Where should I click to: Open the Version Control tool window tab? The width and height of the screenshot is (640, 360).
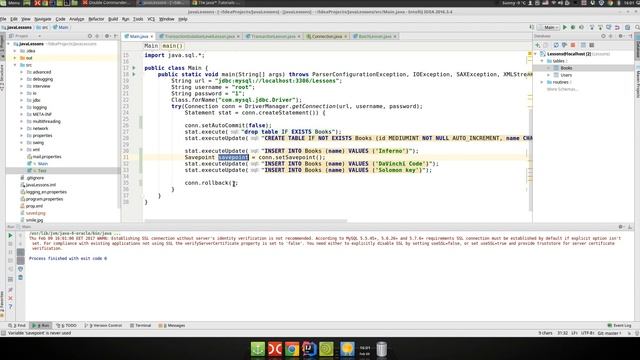(x=103, y=325)
